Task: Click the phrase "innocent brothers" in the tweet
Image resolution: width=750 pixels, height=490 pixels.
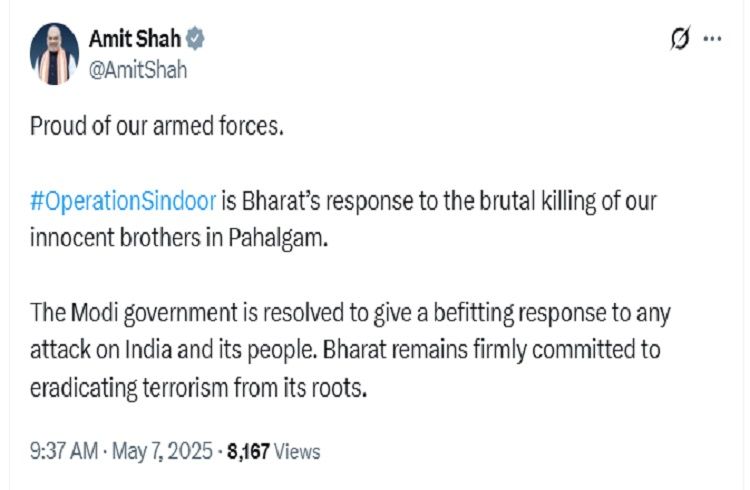Action: [115, 238]
